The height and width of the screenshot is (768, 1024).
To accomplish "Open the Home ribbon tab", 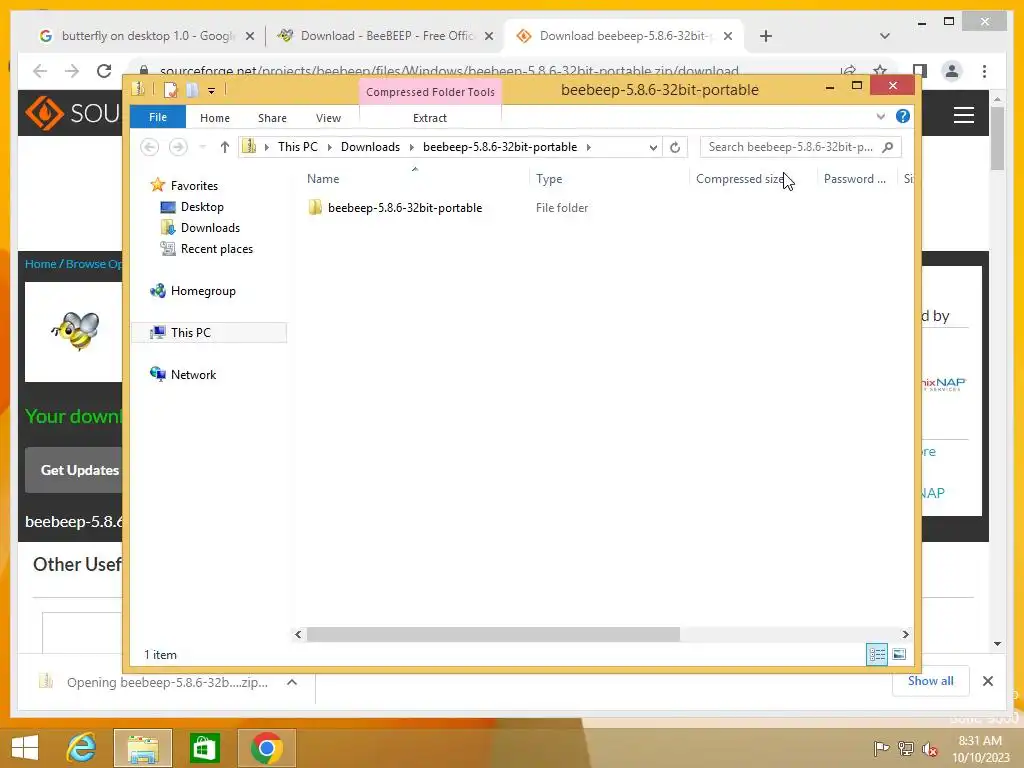I will click(x=215, y=118).
